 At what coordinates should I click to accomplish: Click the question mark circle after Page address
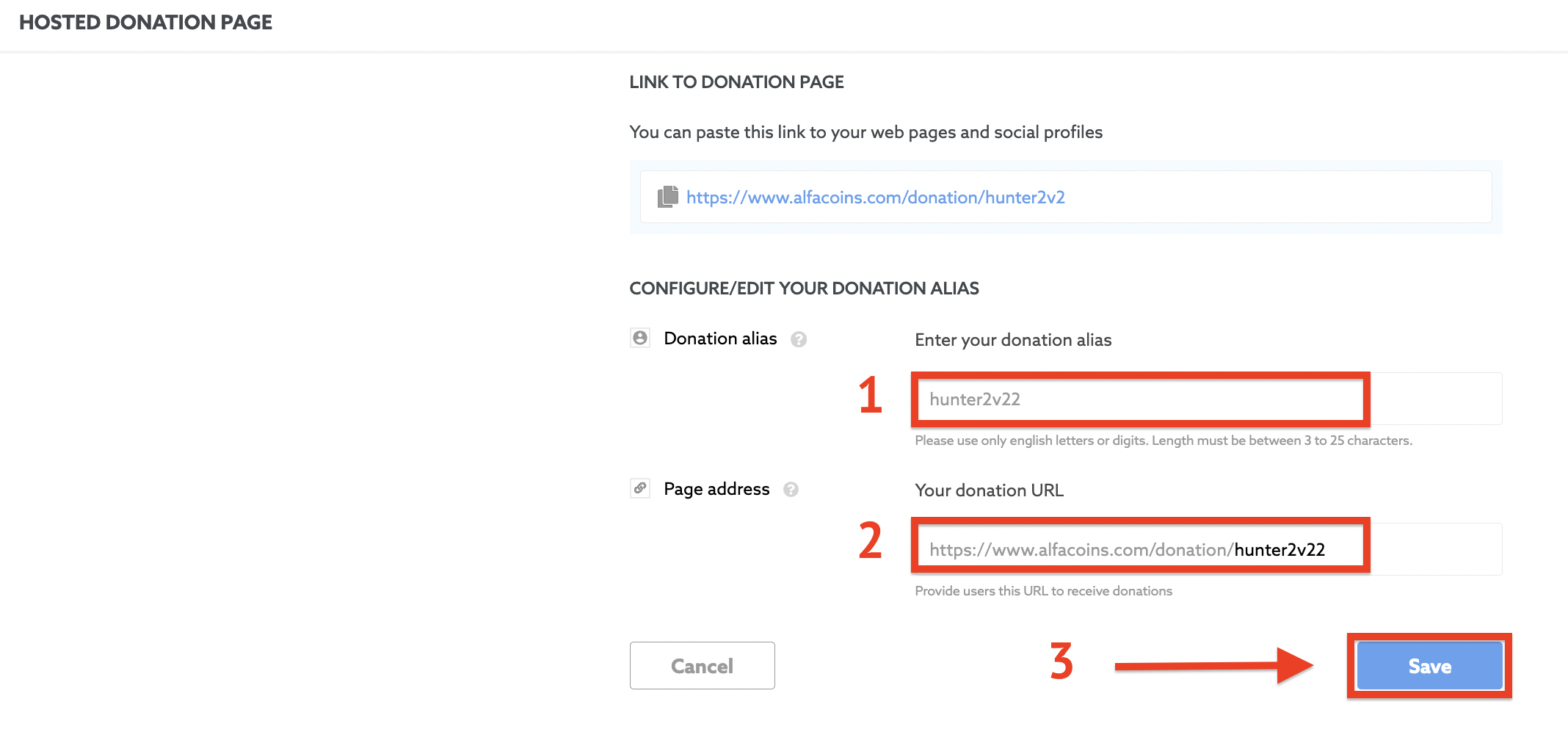click(x=791, y=490)
